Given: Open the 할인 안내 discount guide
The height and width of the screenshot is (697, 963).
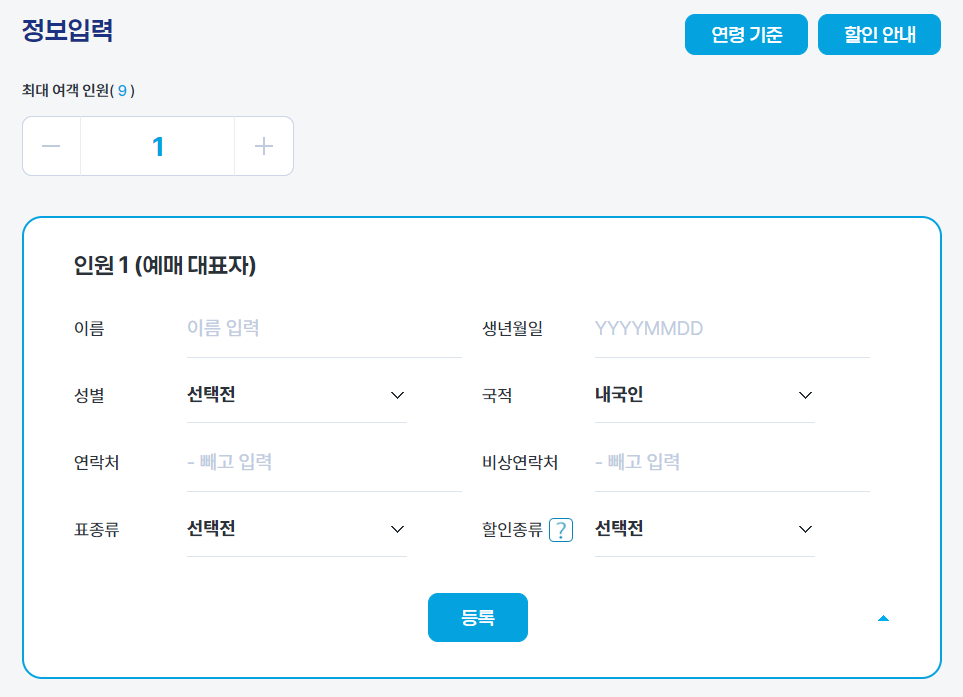Looking at the screenshot, I should (x=879, y=34).
